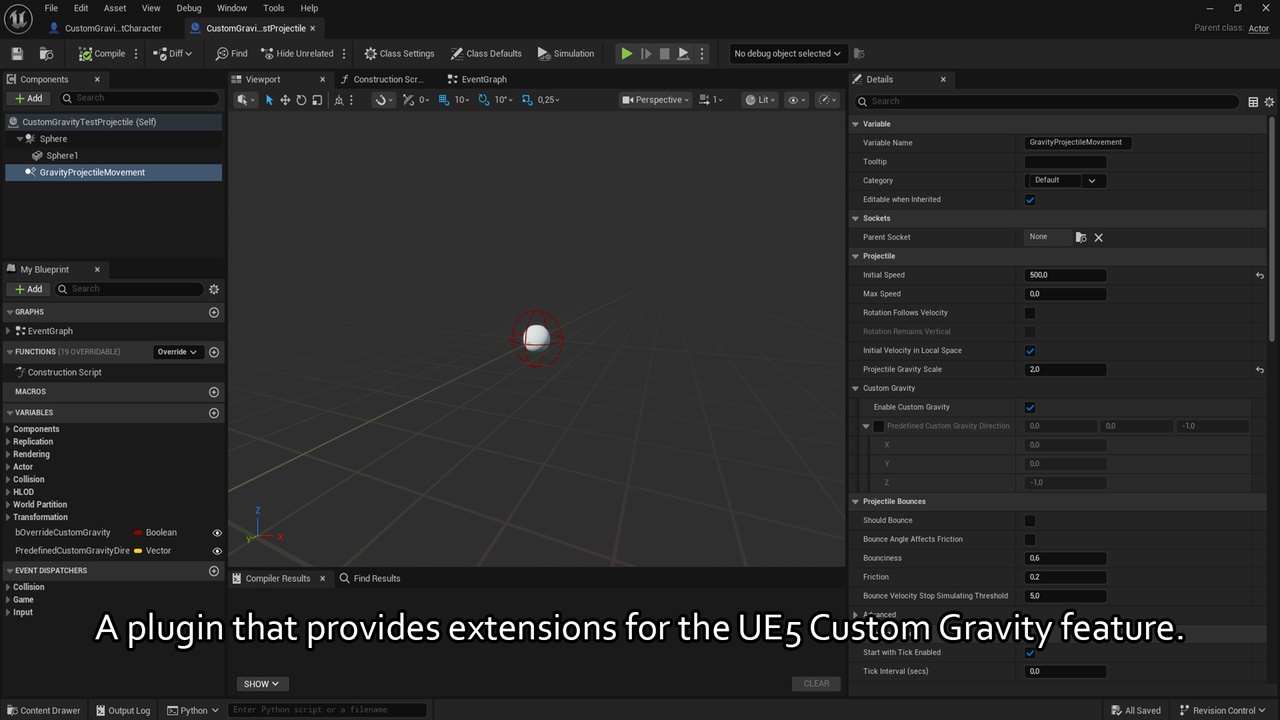The image size is (1280, 720).
Task: Open the Asset menu
Action: (x=115, y=8)
